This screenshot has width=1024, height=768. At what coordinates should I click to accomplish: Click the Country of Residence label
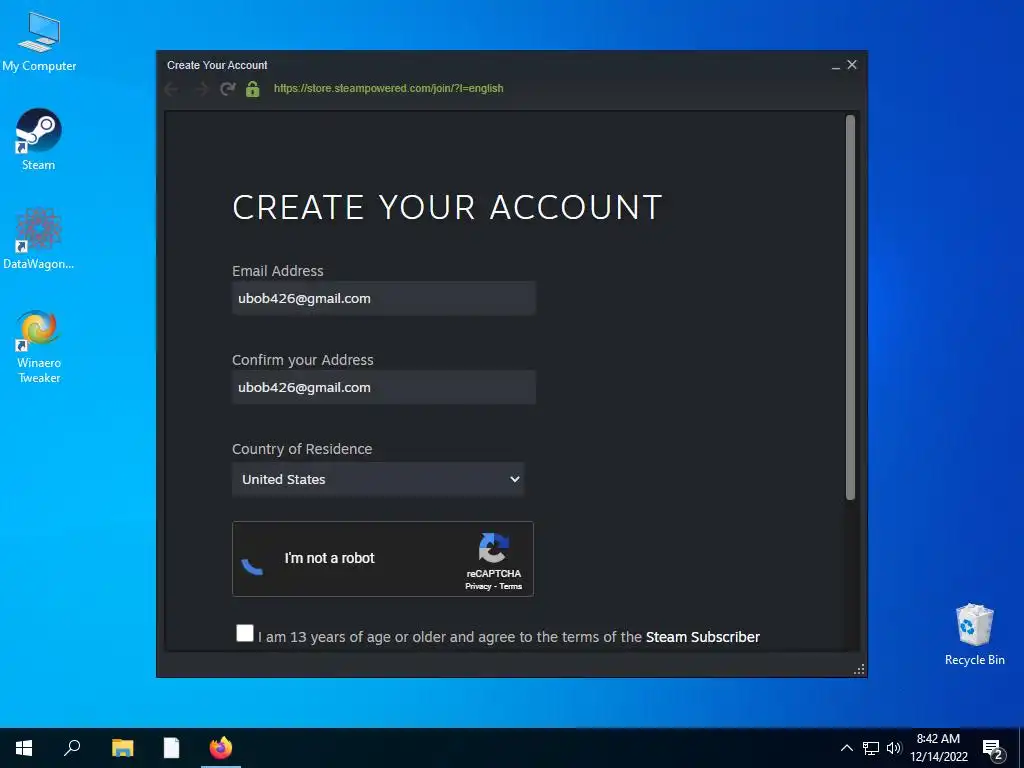(x=302, y=449)
